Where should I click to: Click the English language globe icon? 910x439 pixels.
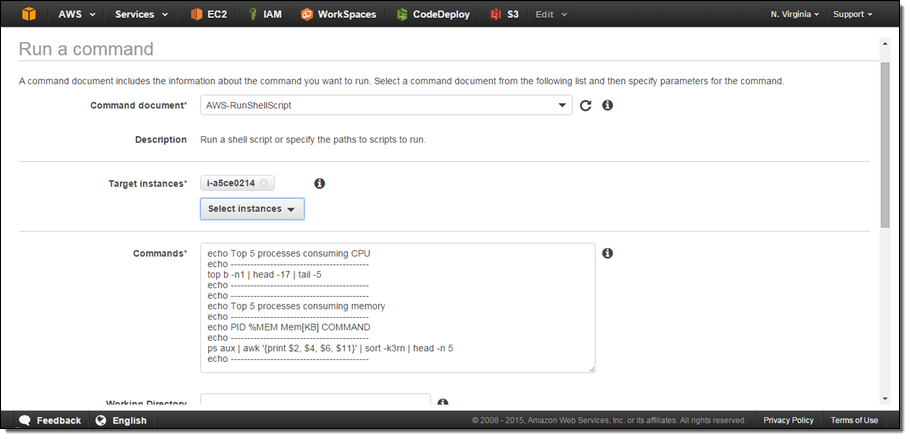101,420
